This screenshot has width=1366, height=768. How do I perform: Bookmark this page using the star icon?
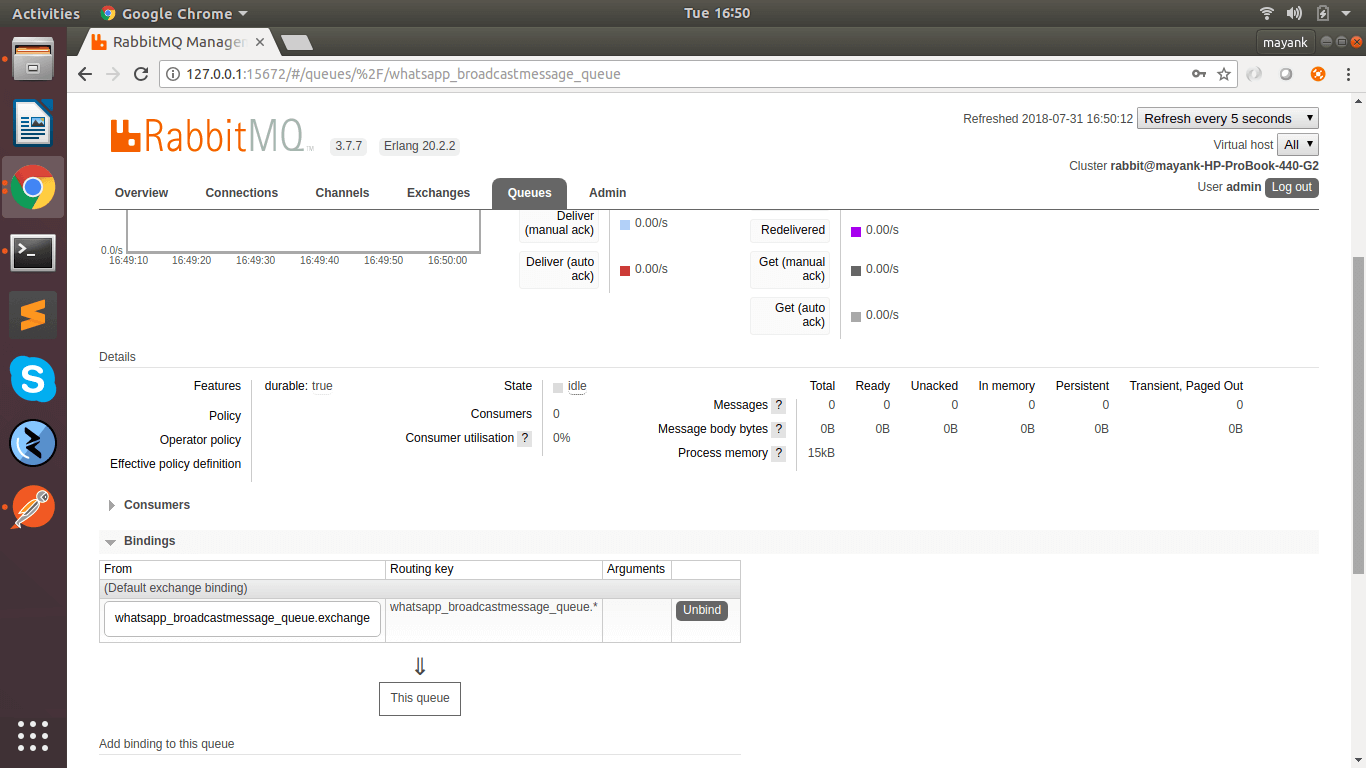(x=1224, y=74)
